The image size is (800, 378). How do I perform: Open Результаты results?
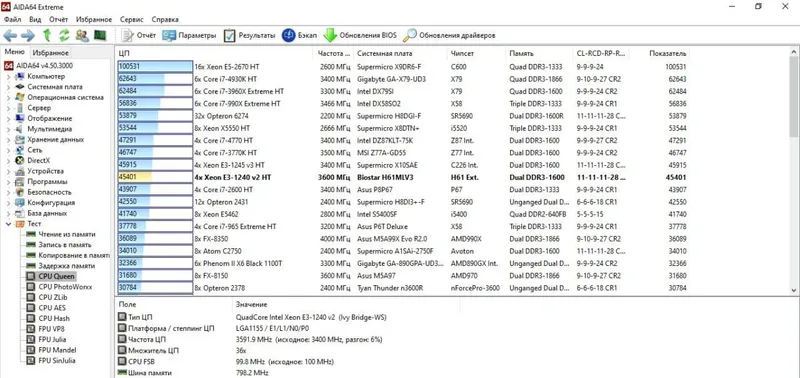[249, 35]
